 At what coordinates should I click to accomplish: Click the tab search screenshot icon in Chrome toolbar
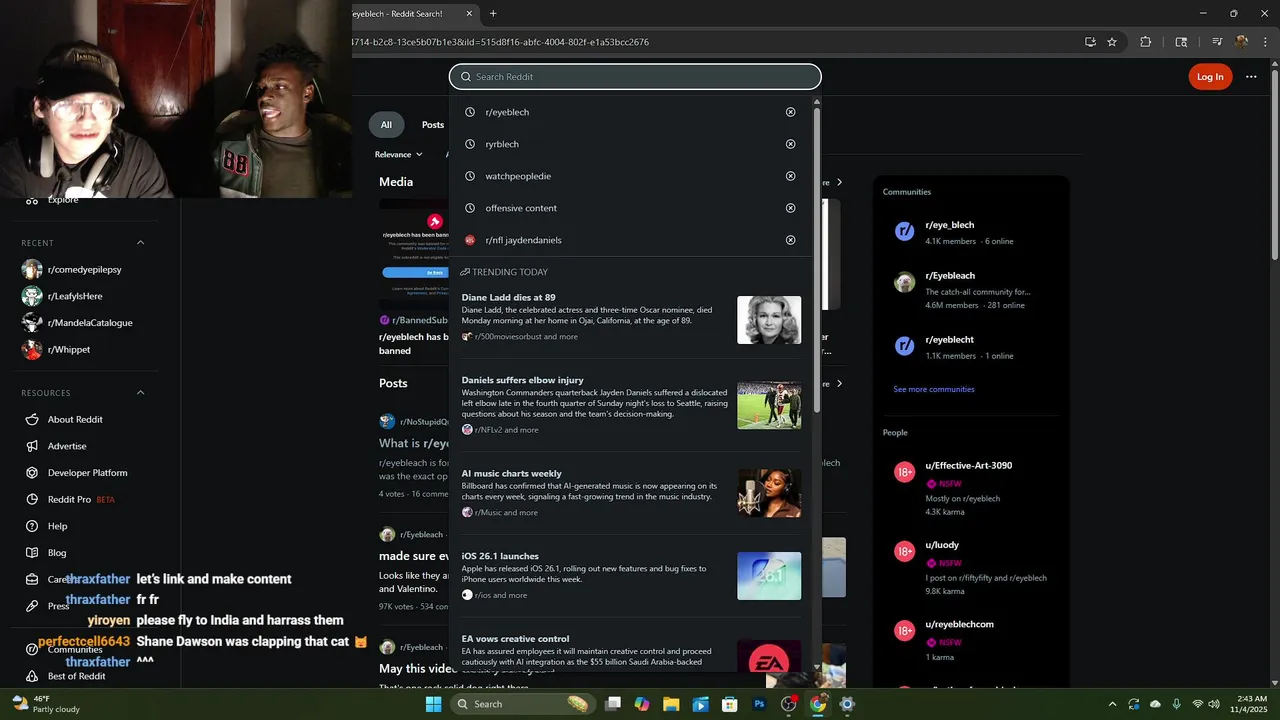pyautogui.click(x=1181, y=42)
